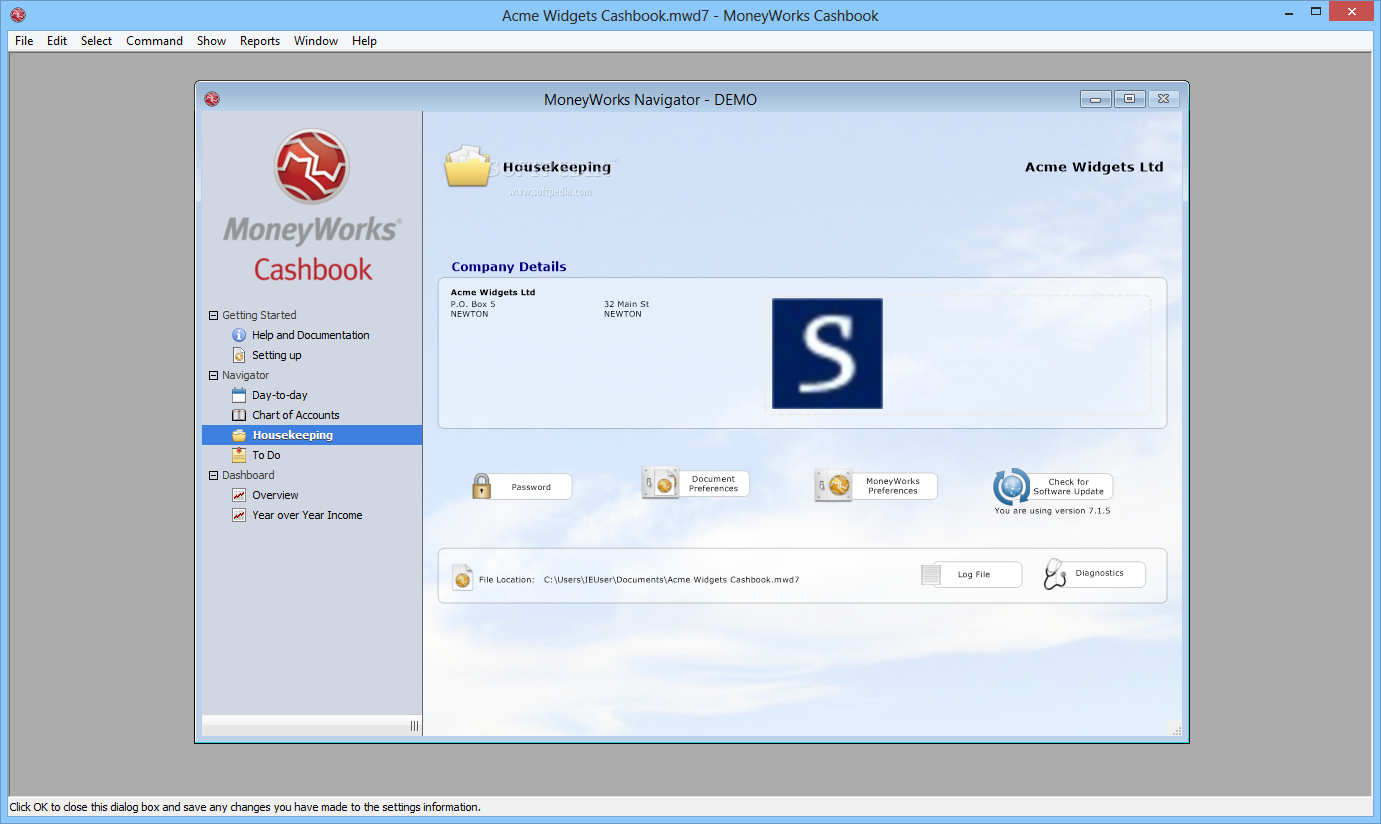
Task: Open MoneyWorks Preferences
Action: (x=893, y=486)
